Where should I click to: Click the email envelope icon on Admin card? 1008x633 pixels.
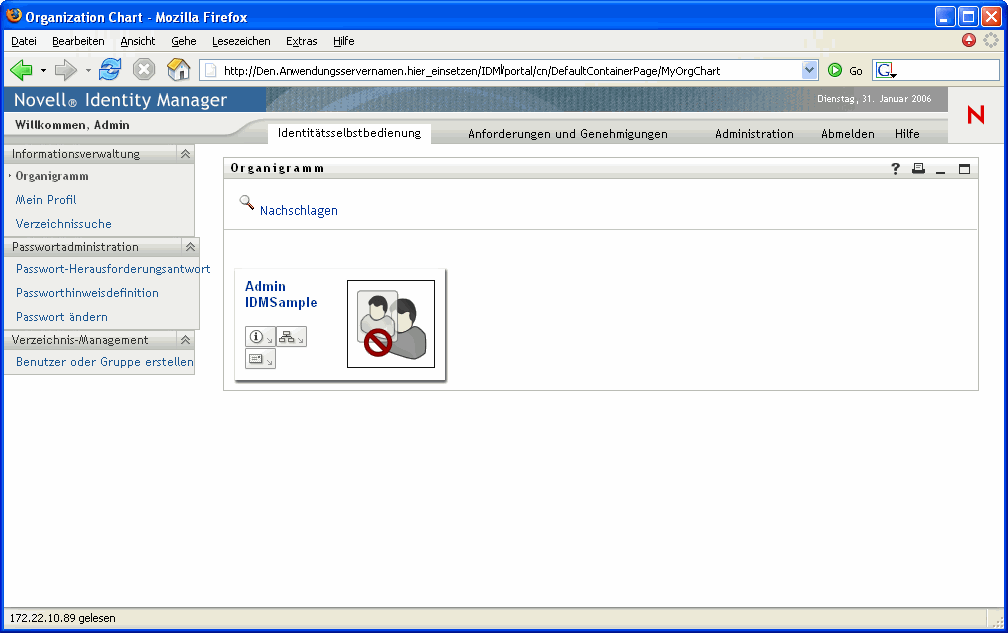pos(260,359)
